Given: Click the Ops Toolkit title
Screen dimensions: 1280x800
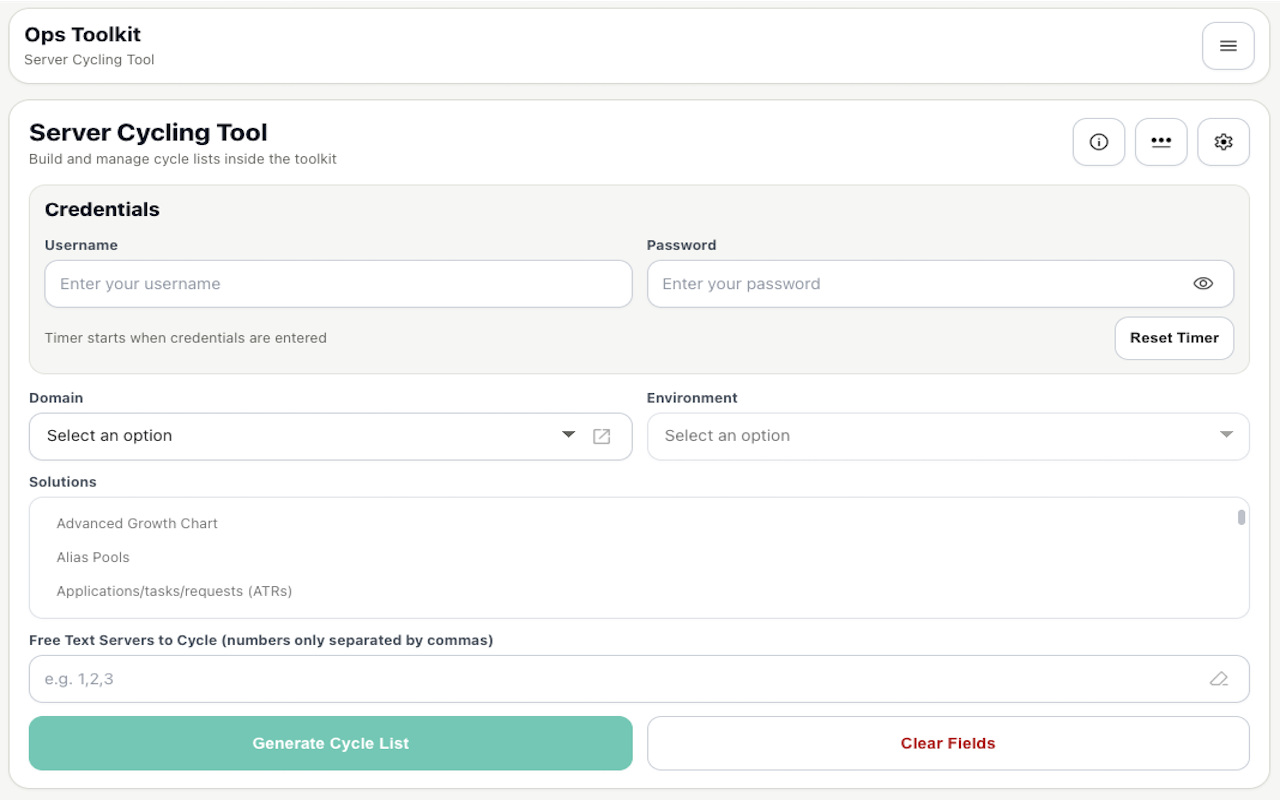Looking at the screenshot, I should (83, 34).
